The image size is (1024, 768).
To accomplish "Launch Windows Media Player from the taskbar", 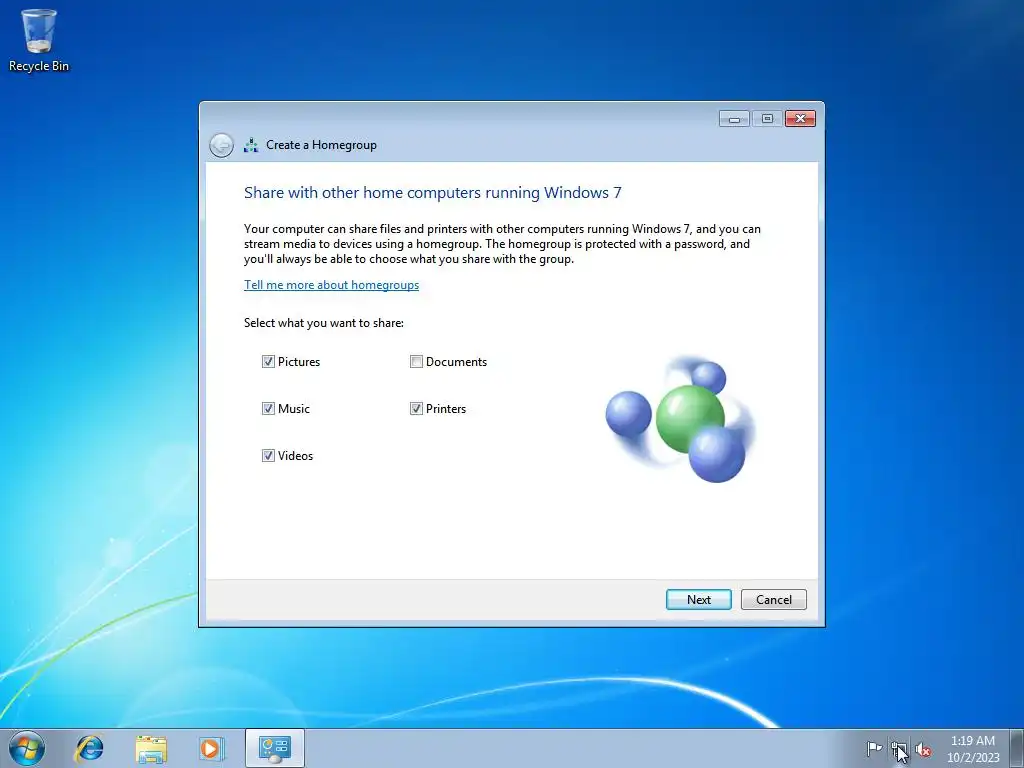I will click(x=212, y=748).
